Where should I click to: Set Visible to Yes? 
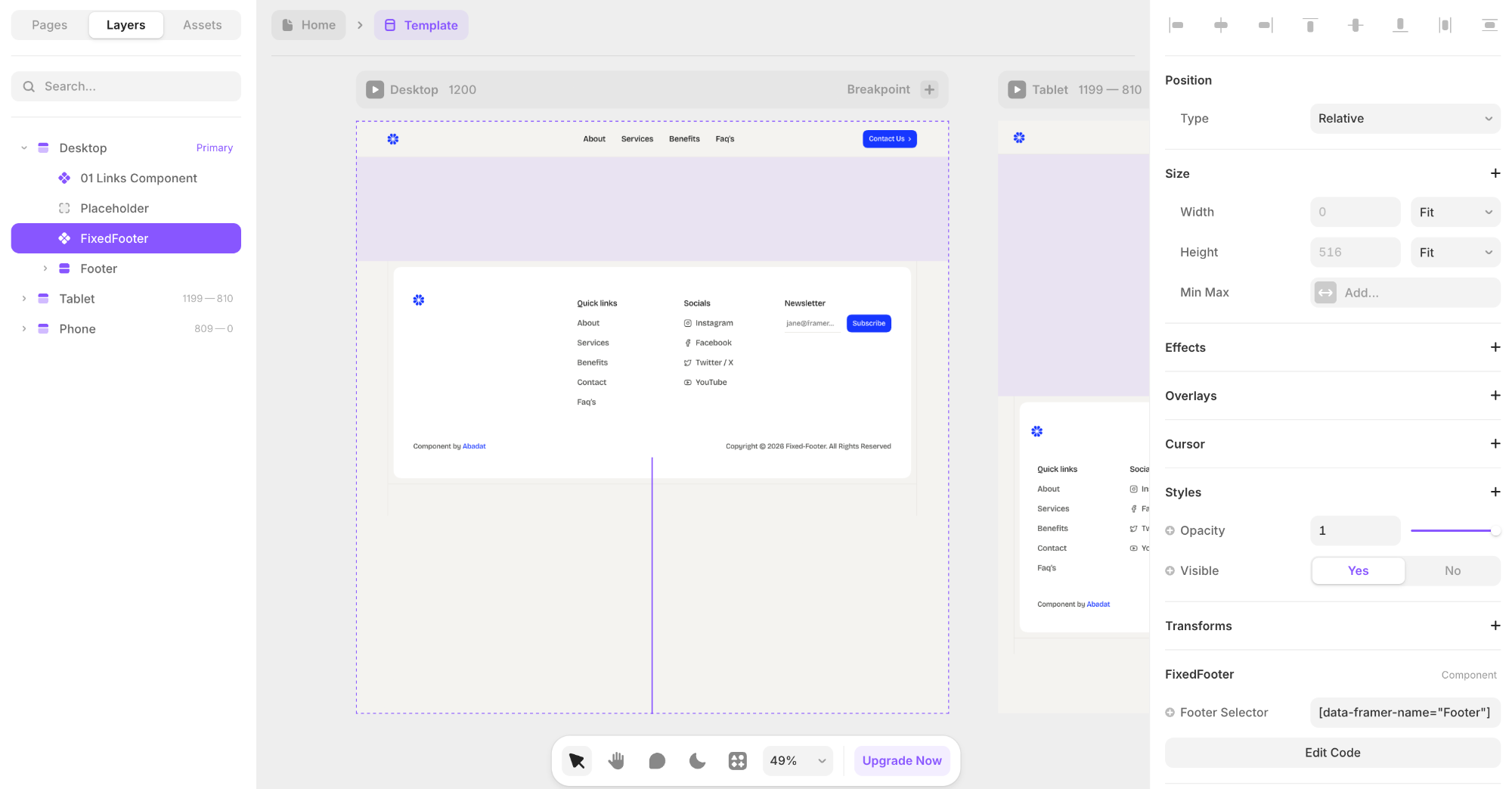(1358, 570)
